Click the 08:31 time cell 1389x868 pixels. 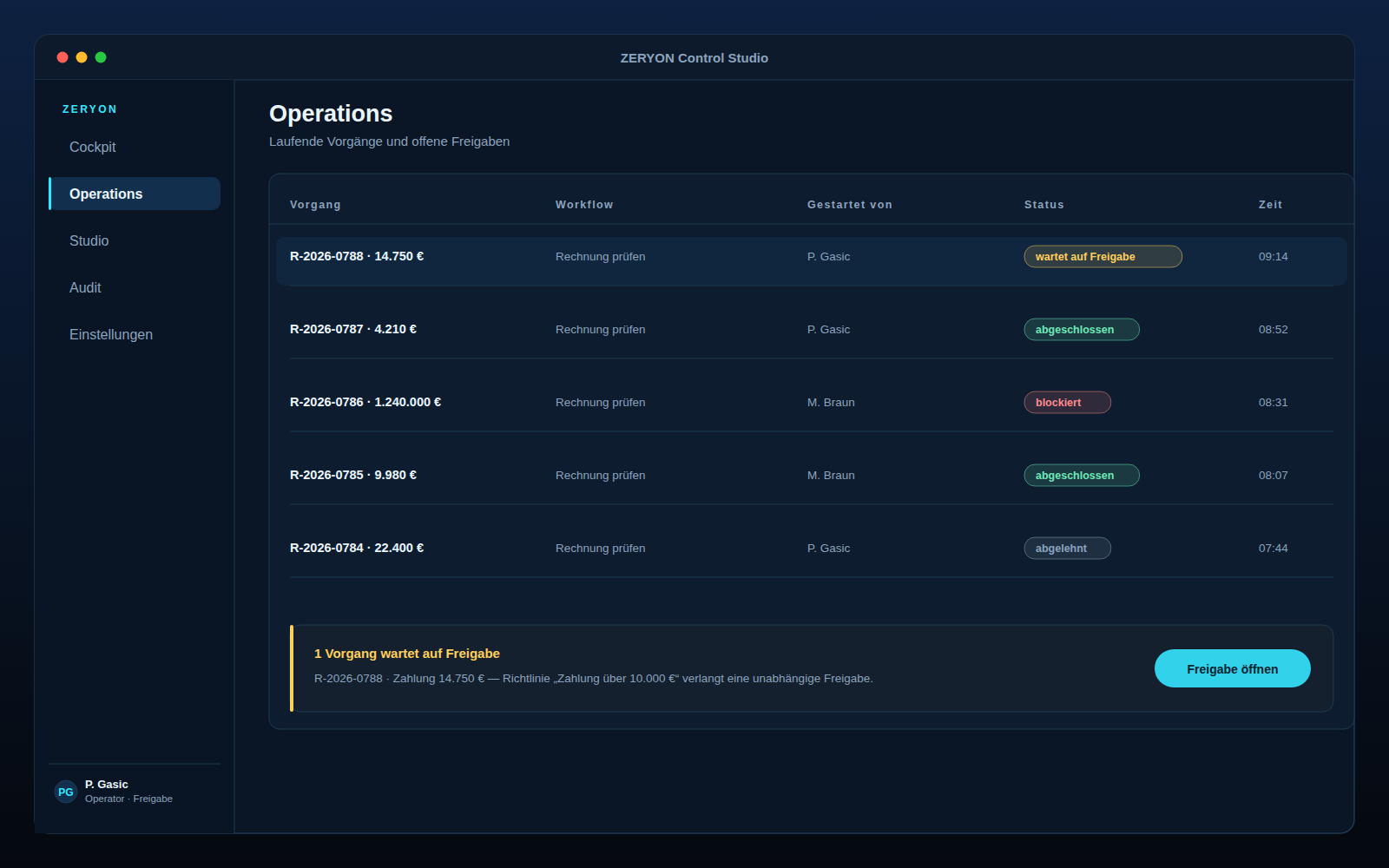1273,403
